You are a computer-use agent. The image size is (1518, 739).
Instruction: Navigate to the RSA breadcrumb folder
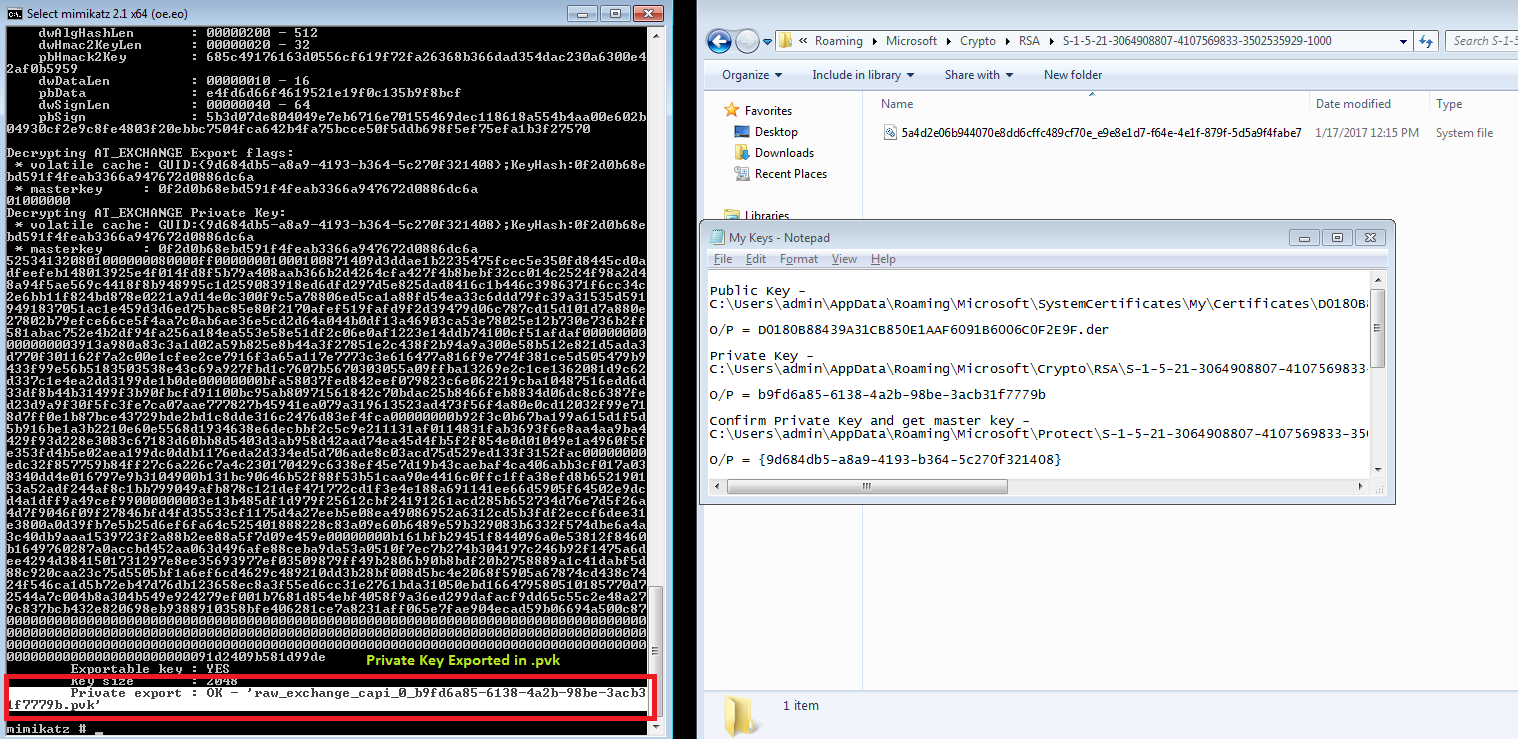pos(1027,41)
